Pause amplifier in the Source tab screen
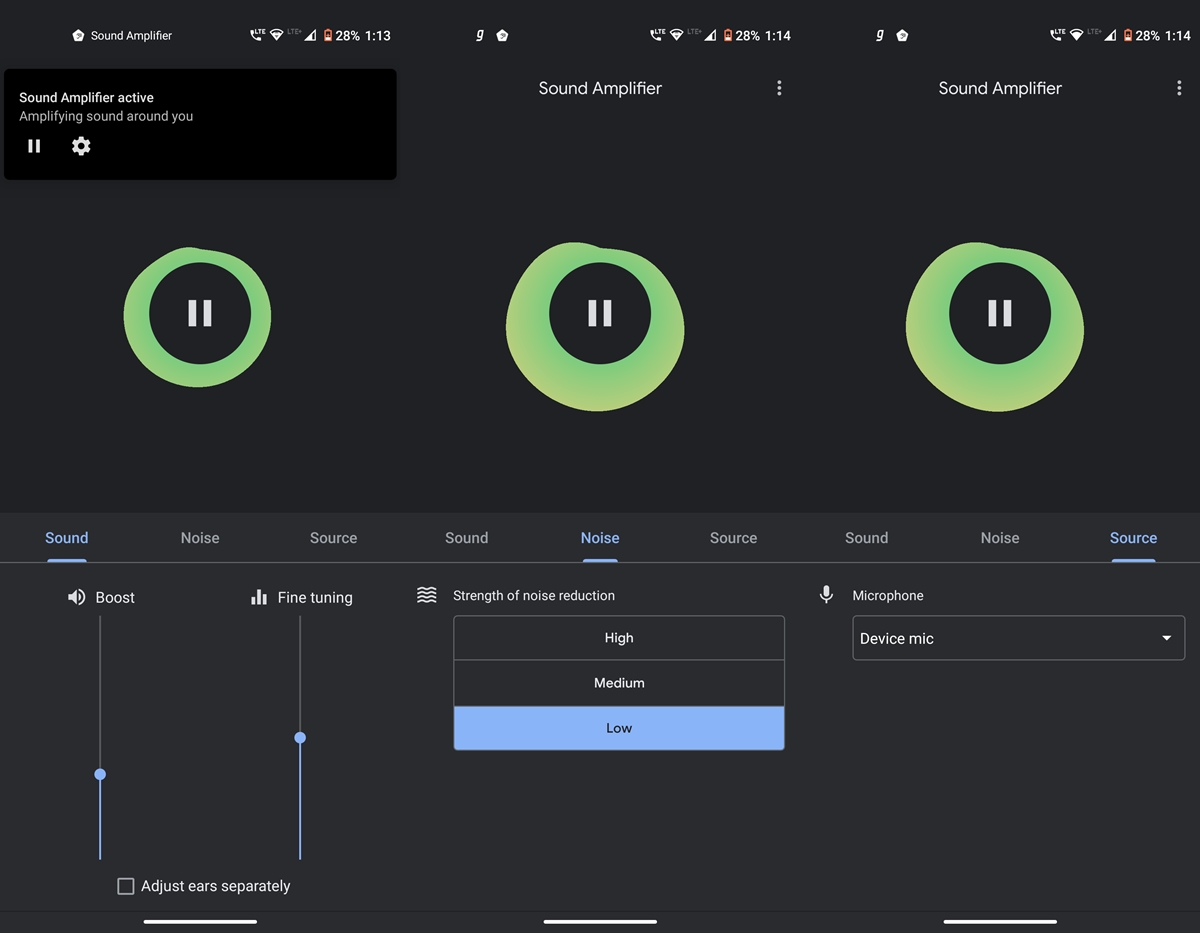Viewport: 1200px width, 933px height. coord(1000,313)
